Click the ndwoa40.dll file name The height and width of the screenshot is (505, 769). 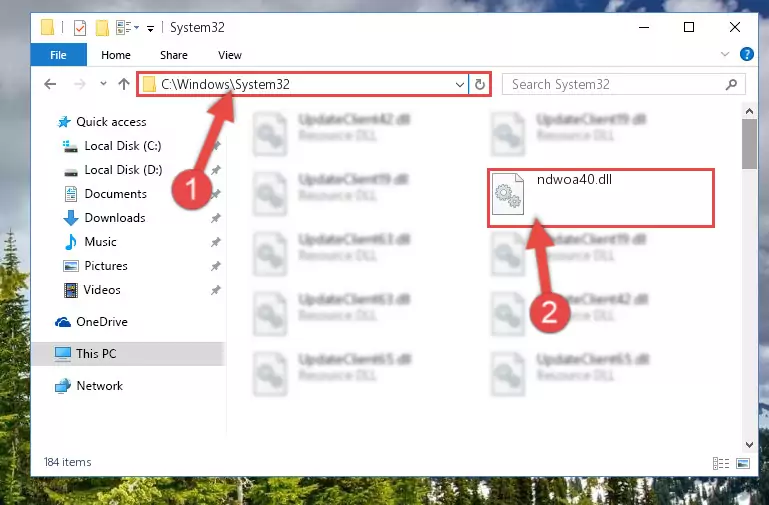click(574, 179)
